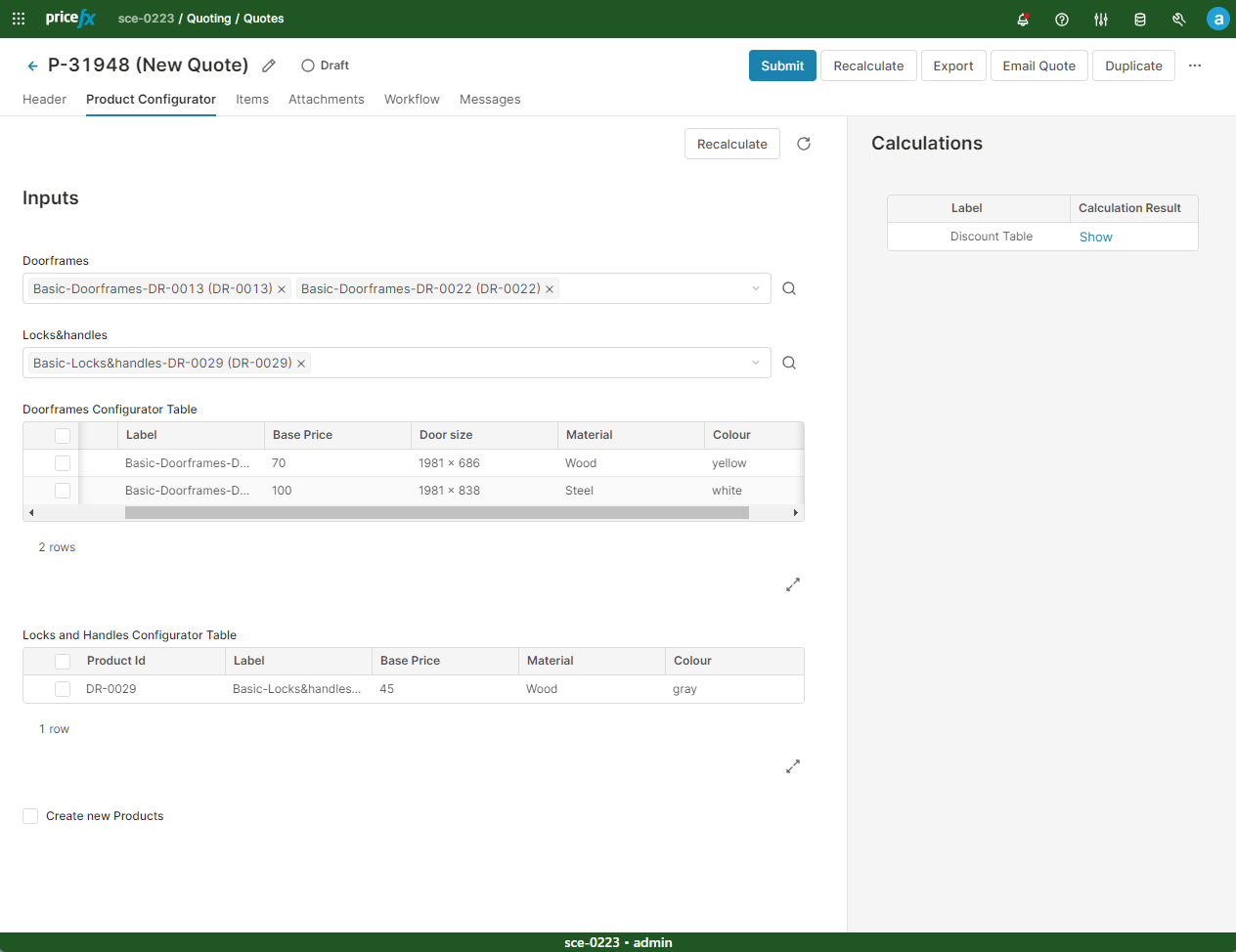This screenshot has height=952, width=1236.
Task: Open the Doorframes dropdown arrow
Action: pos(756,288)
